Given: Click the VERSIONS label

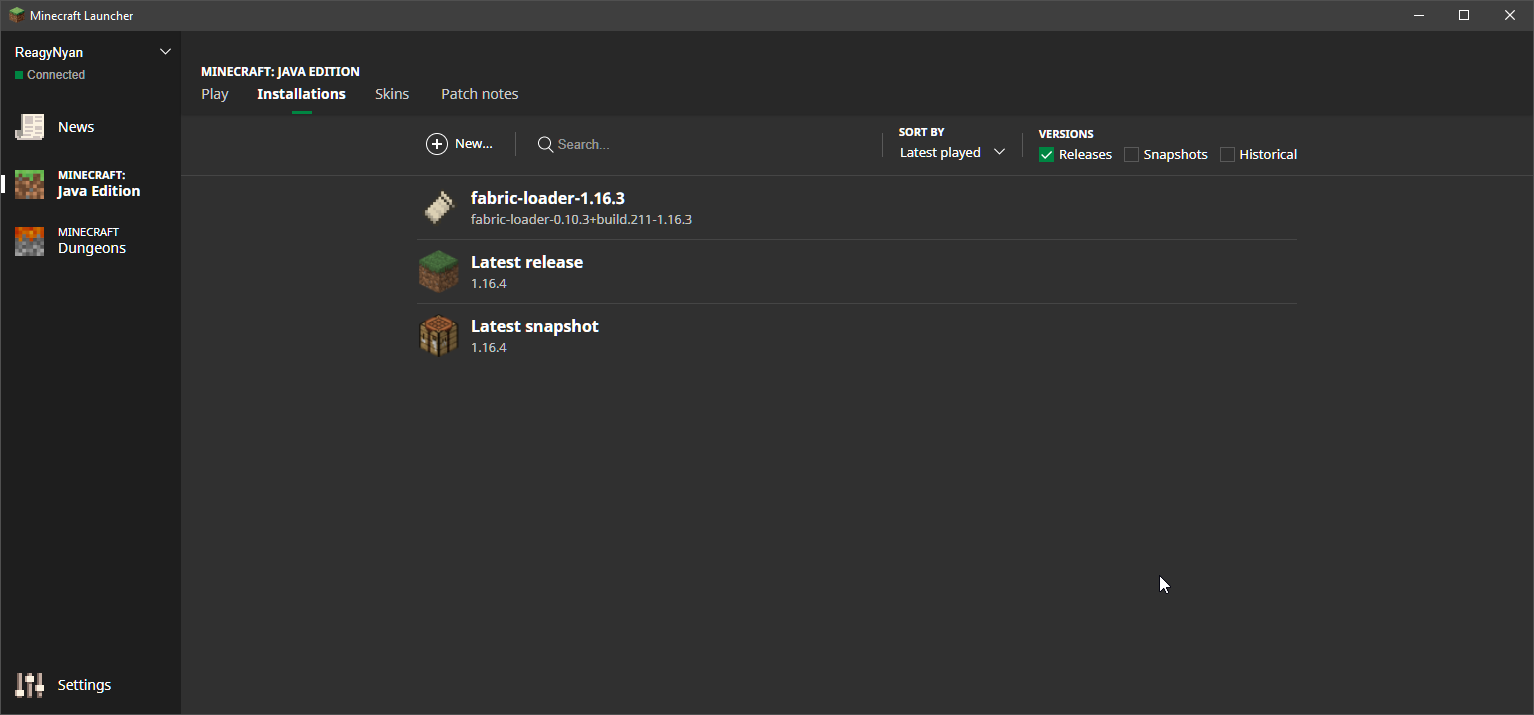Looking at the screenshot, I should [x=1066, y=134].
